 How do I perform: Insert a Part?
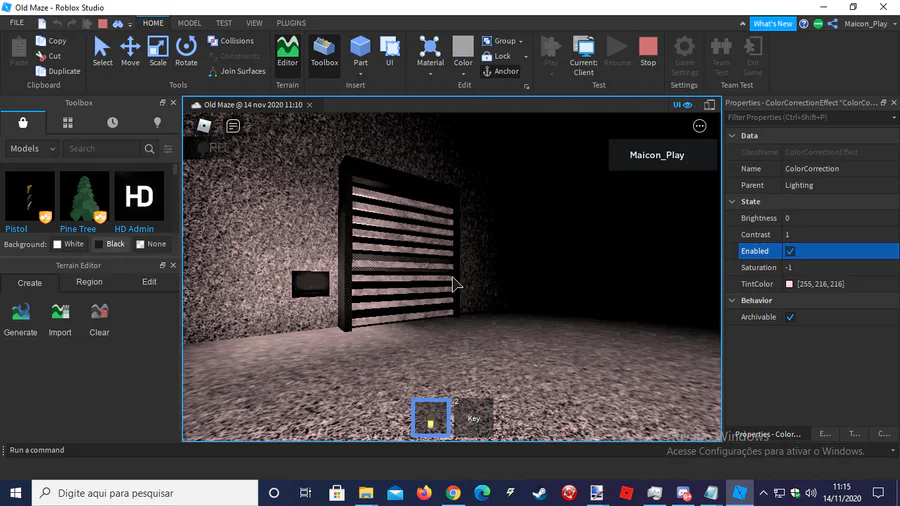pos(360,50)
